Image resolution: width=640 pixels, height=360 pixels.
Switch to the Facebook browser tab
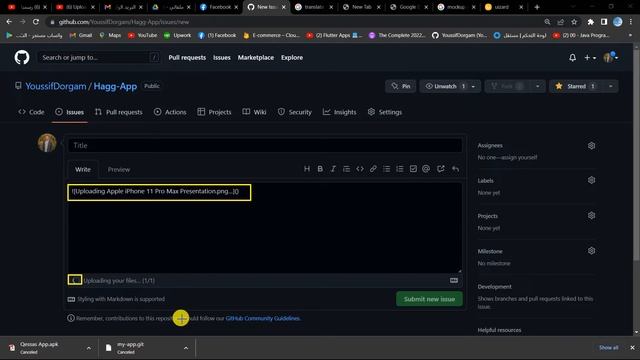(x=219, y=7)
